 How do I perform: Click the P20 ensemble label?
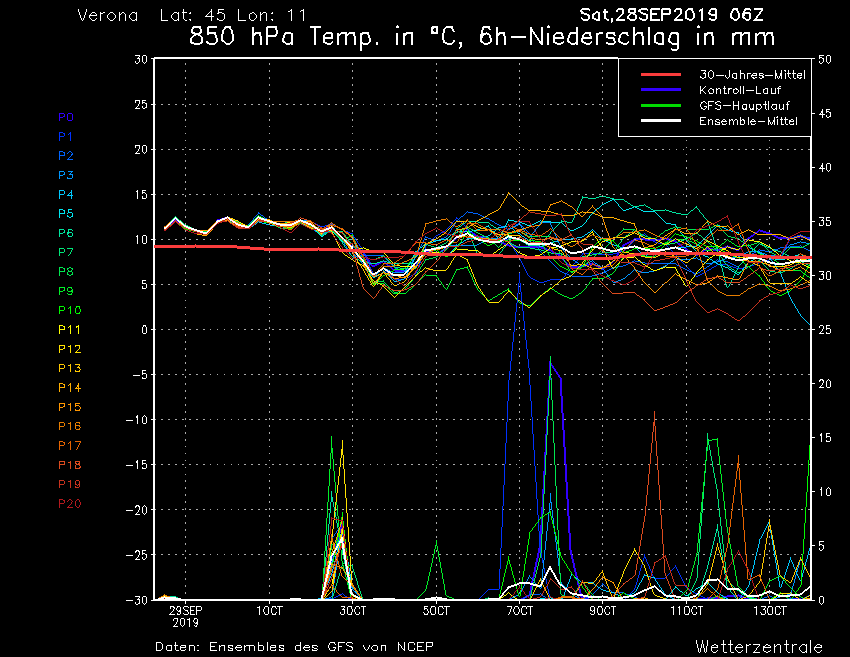(x=69, y=504)
